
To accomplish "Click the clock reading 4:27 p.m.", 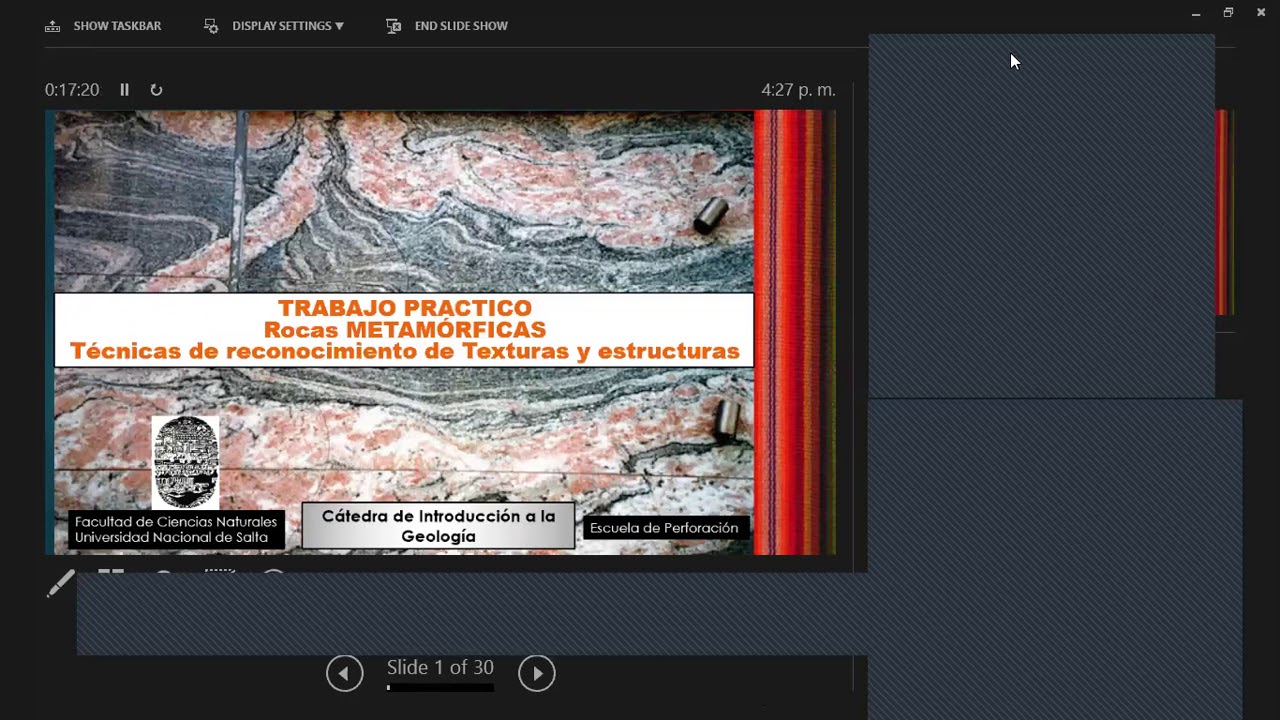I will (798, 90).
